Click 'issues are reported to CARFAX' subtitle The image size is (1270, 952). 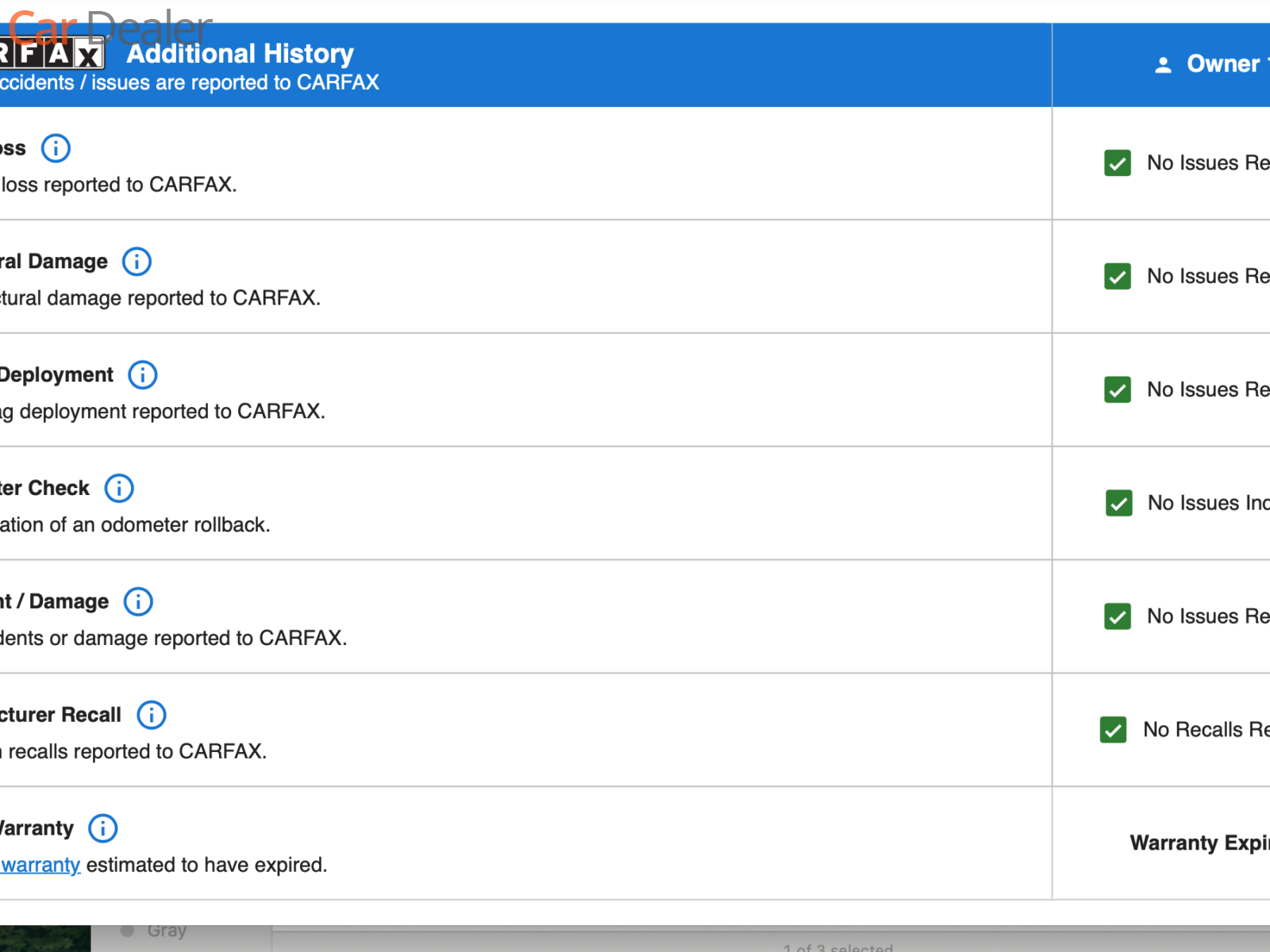click(x=235, y=83)
